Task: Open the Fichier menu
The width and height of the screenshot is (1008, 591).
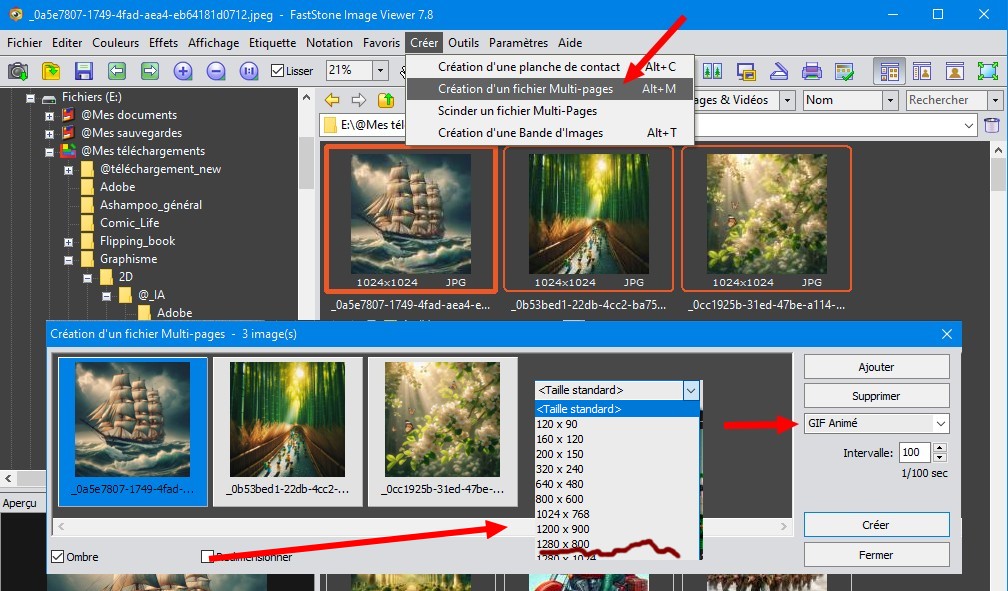Action: pyautogui.click(x=24, y=43)
